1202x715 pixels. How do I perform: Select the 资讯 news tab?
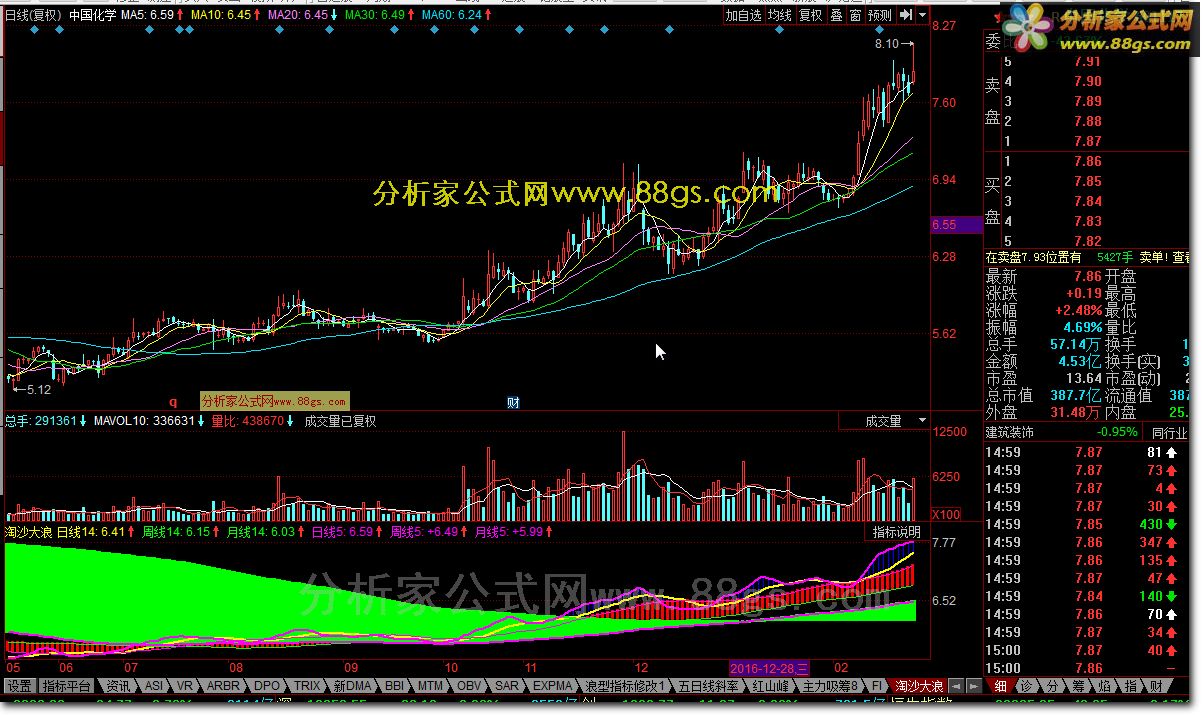[x=118, y=686]
